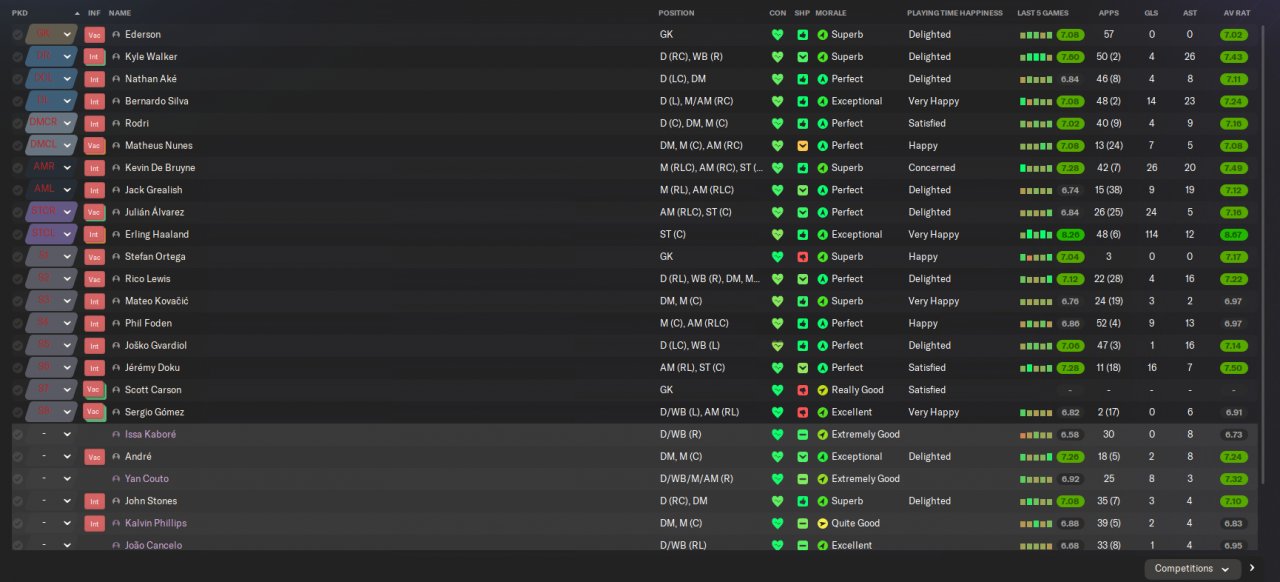Open Phil Foden's player name link
Viewport: 1280px width, 582px height.
click(148, 323)
